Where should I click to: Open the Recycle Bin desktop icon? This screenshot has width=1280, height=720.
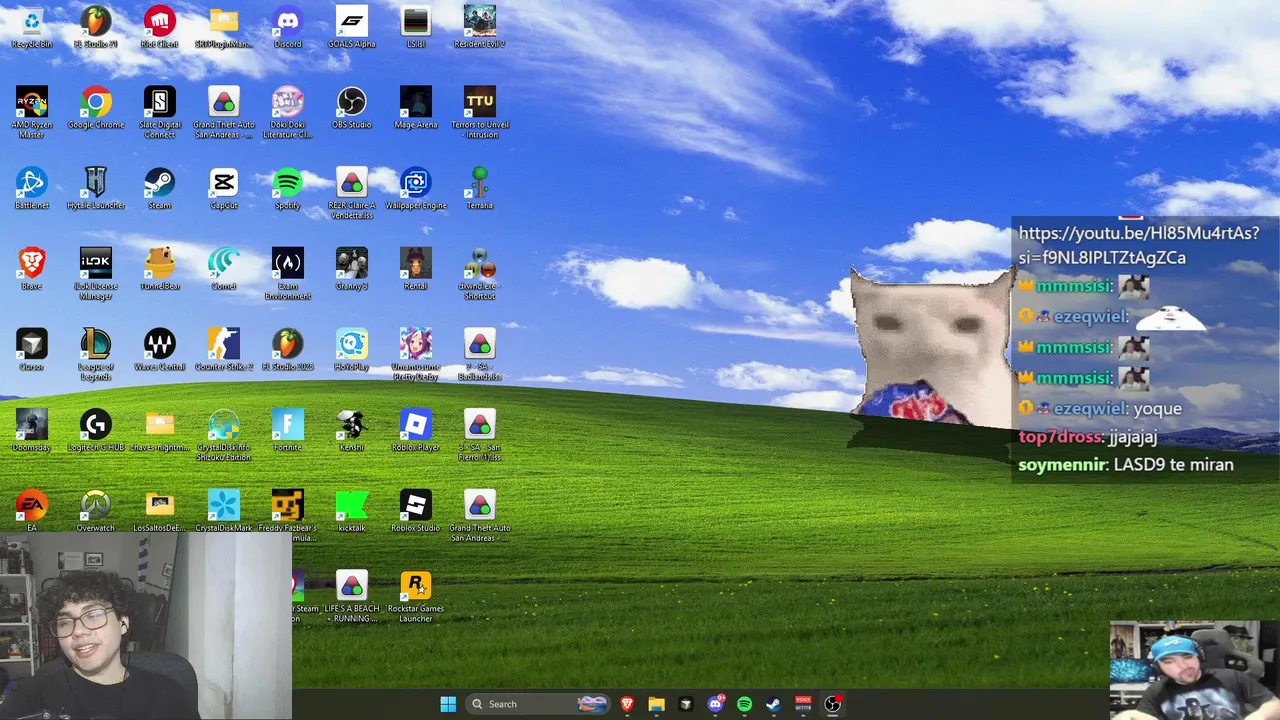32,27
